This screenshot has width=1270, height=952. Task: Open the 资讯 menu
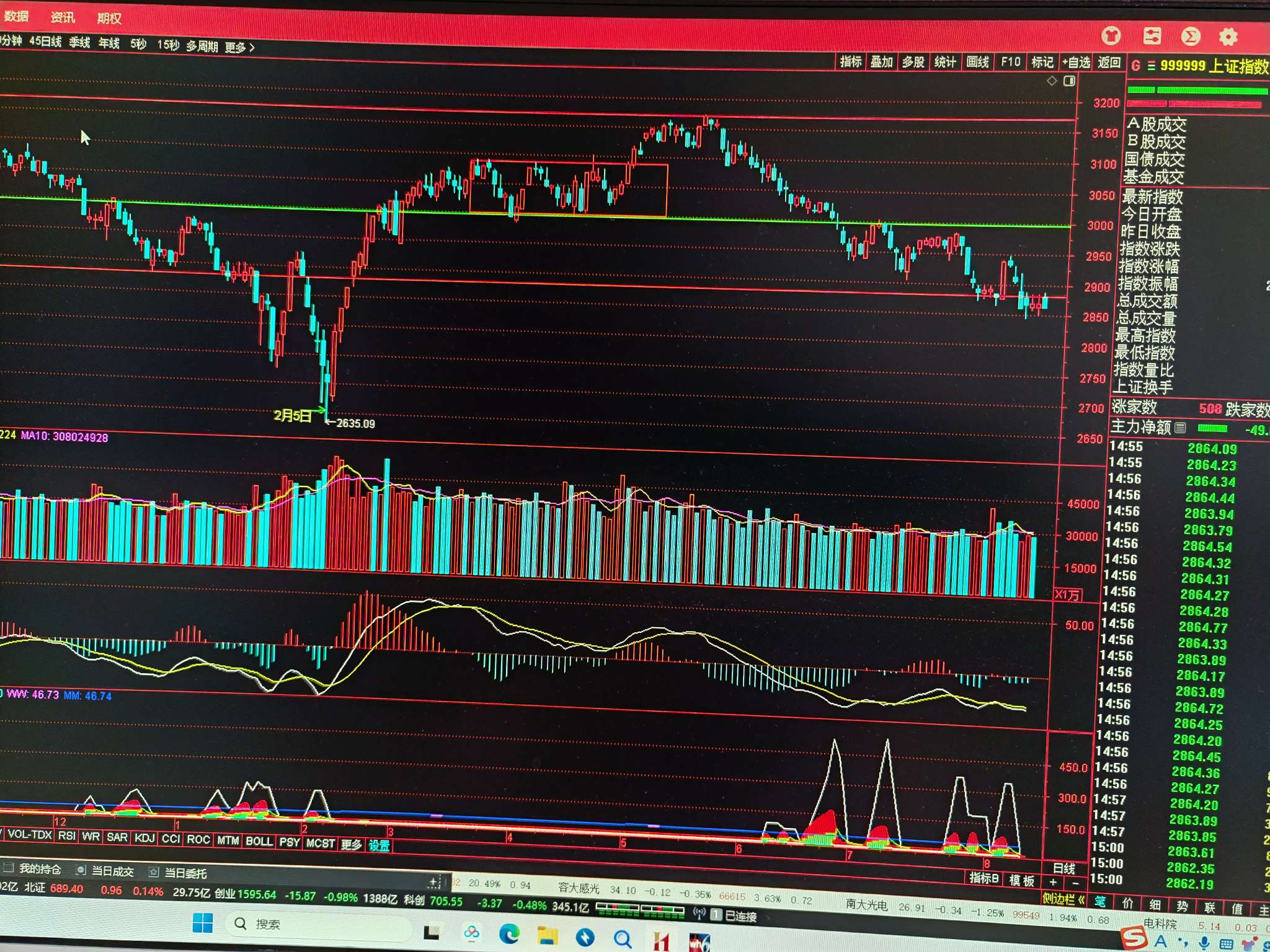[63, 17]
